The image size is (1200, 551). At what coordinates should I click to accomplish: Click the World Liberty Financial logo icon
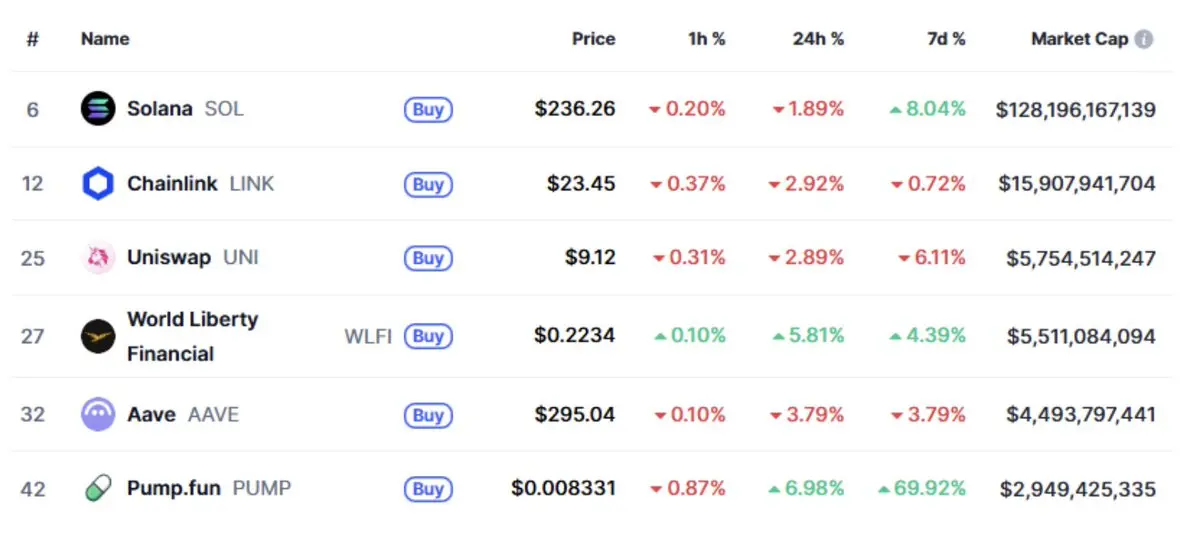(98, 336)
